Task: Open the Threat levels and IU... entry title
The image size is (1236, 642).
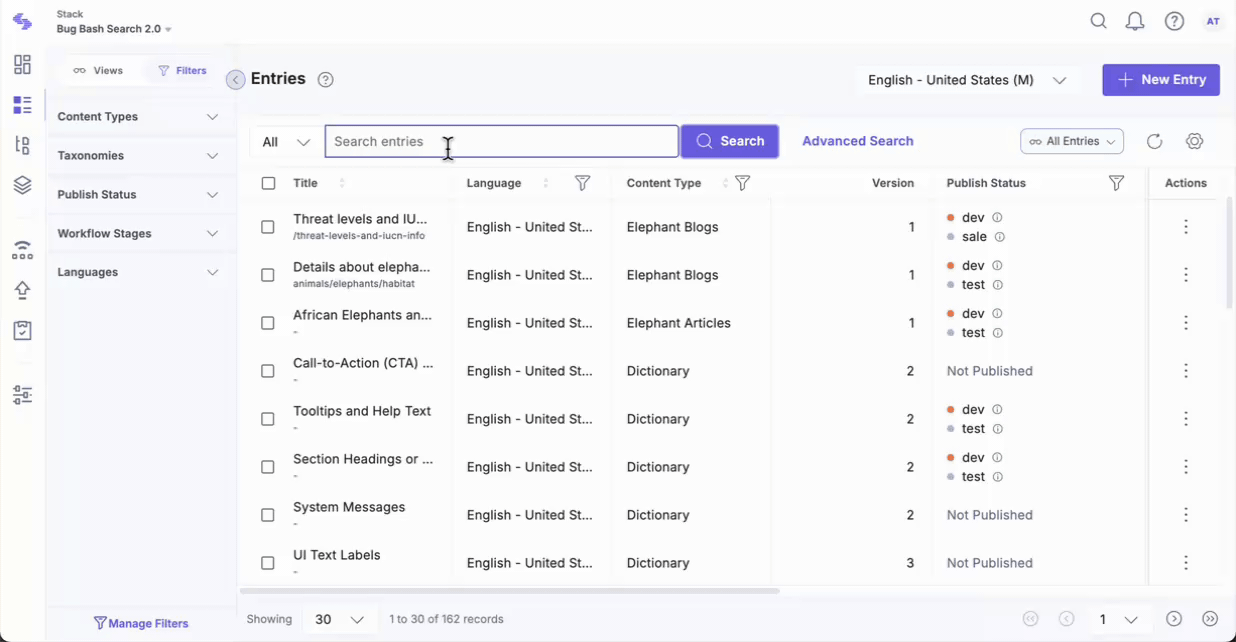Action: click(x=360, y=219)
